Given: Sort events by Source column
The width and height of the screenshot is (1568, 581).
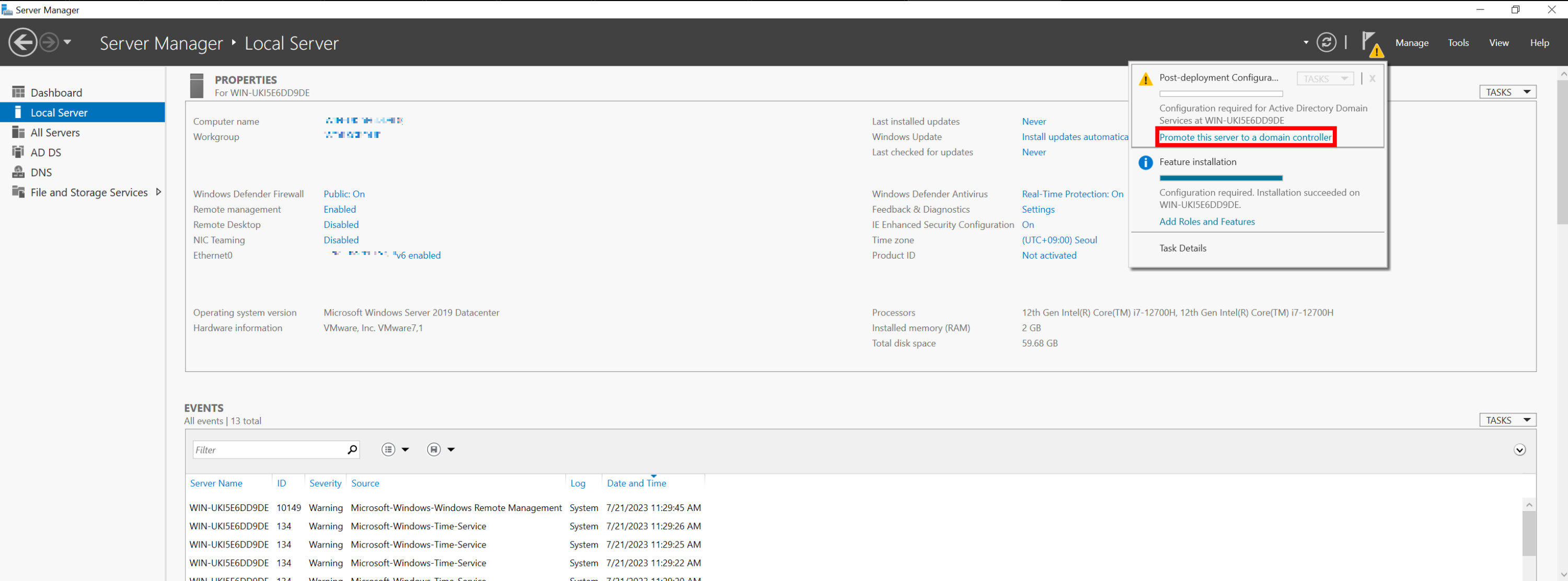Looking at the screenshot, I should [x=365, y=483].
